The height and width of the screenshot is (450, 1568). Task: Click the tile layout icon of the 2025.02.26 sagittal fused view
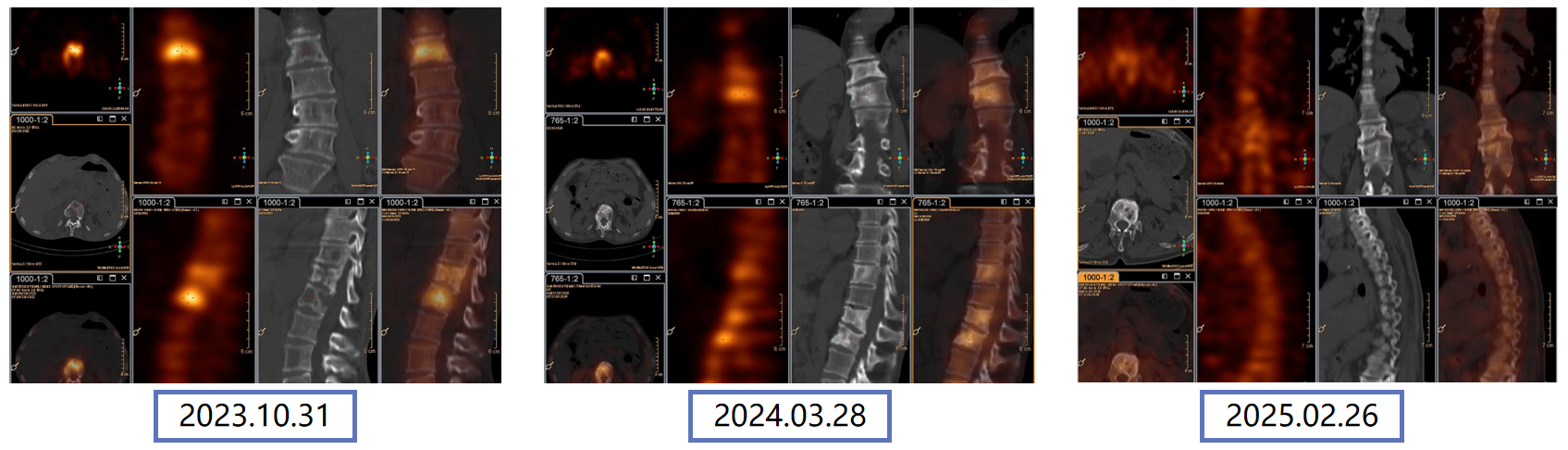tap(1527, 203)
